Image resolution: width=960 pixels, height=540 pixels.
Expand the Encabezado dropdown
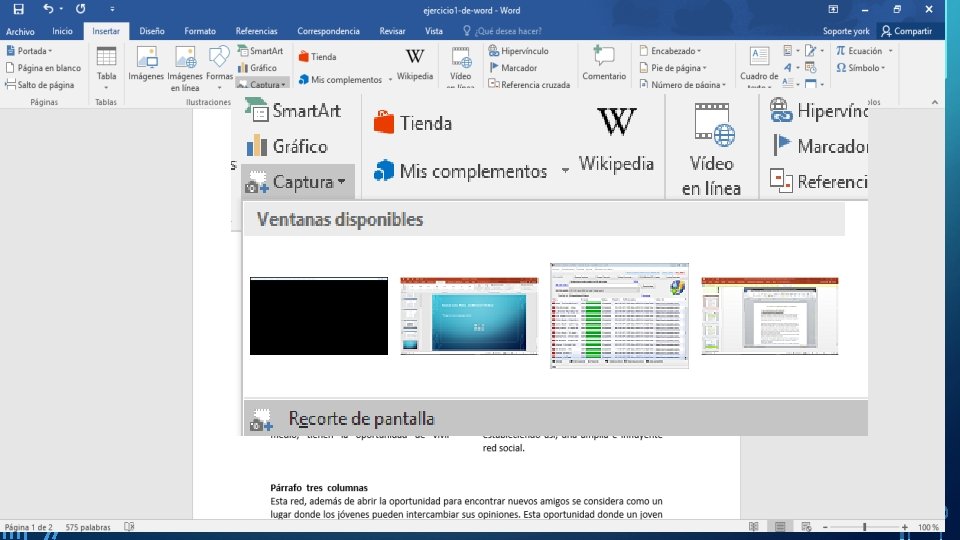(x=670, y=51)
